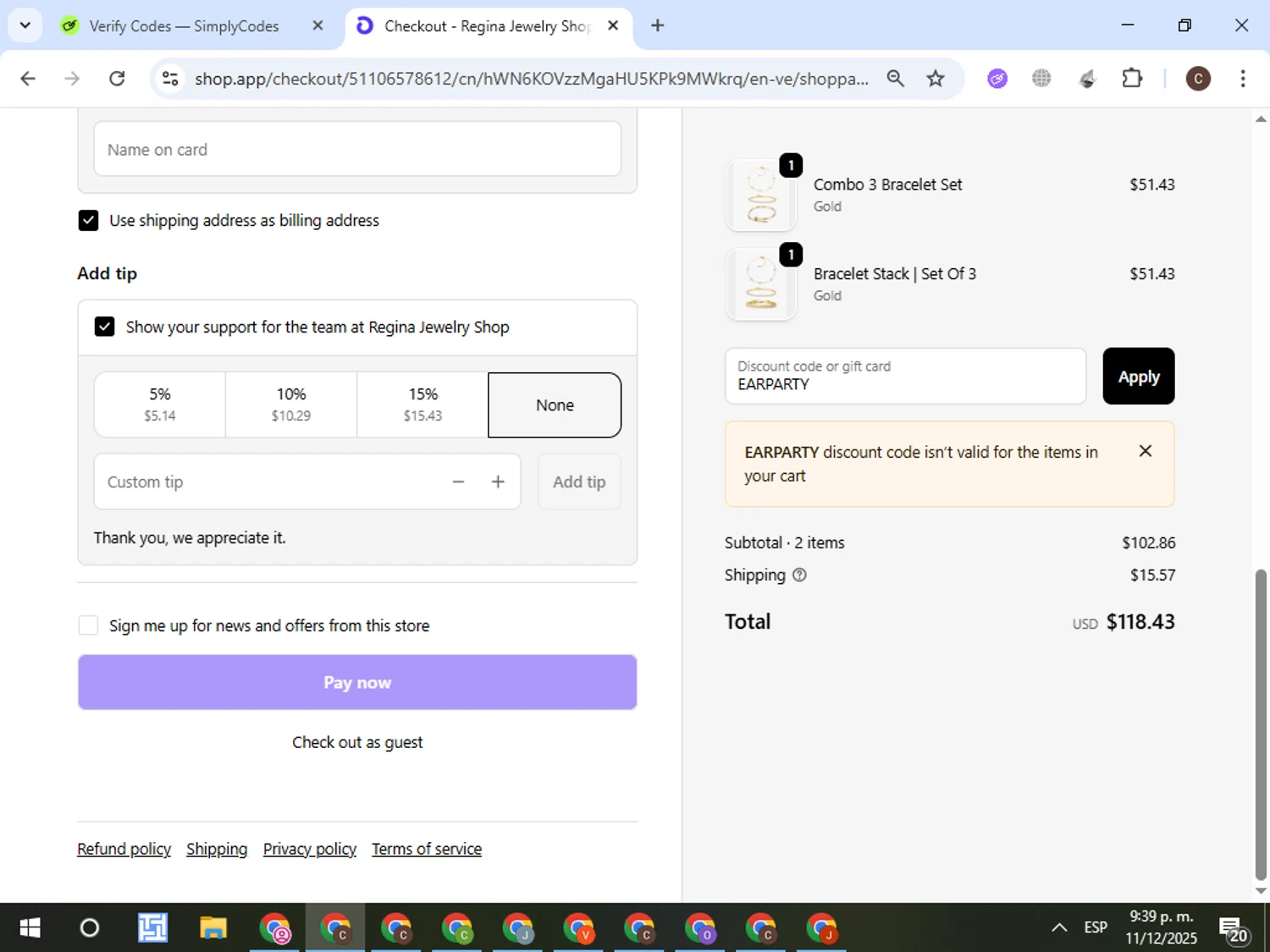Open the notification center with 20 badge
1270x952 pixels.
coord(1233,929)
